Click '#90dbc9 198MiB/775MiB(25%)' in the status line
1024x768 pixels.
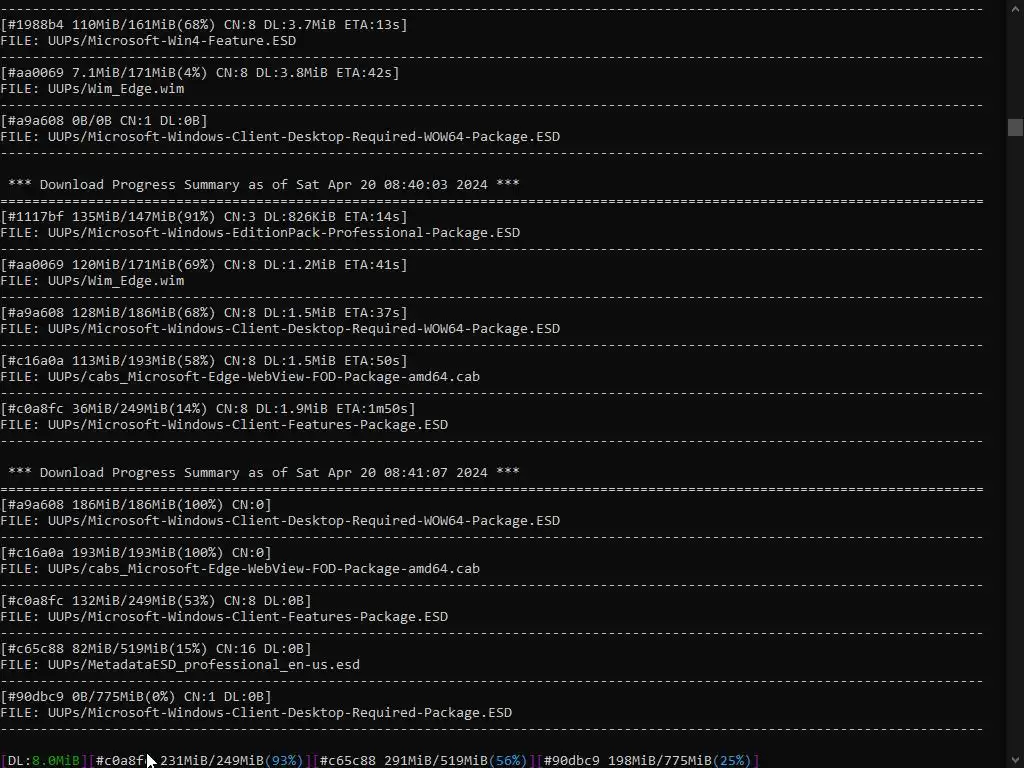647,761
